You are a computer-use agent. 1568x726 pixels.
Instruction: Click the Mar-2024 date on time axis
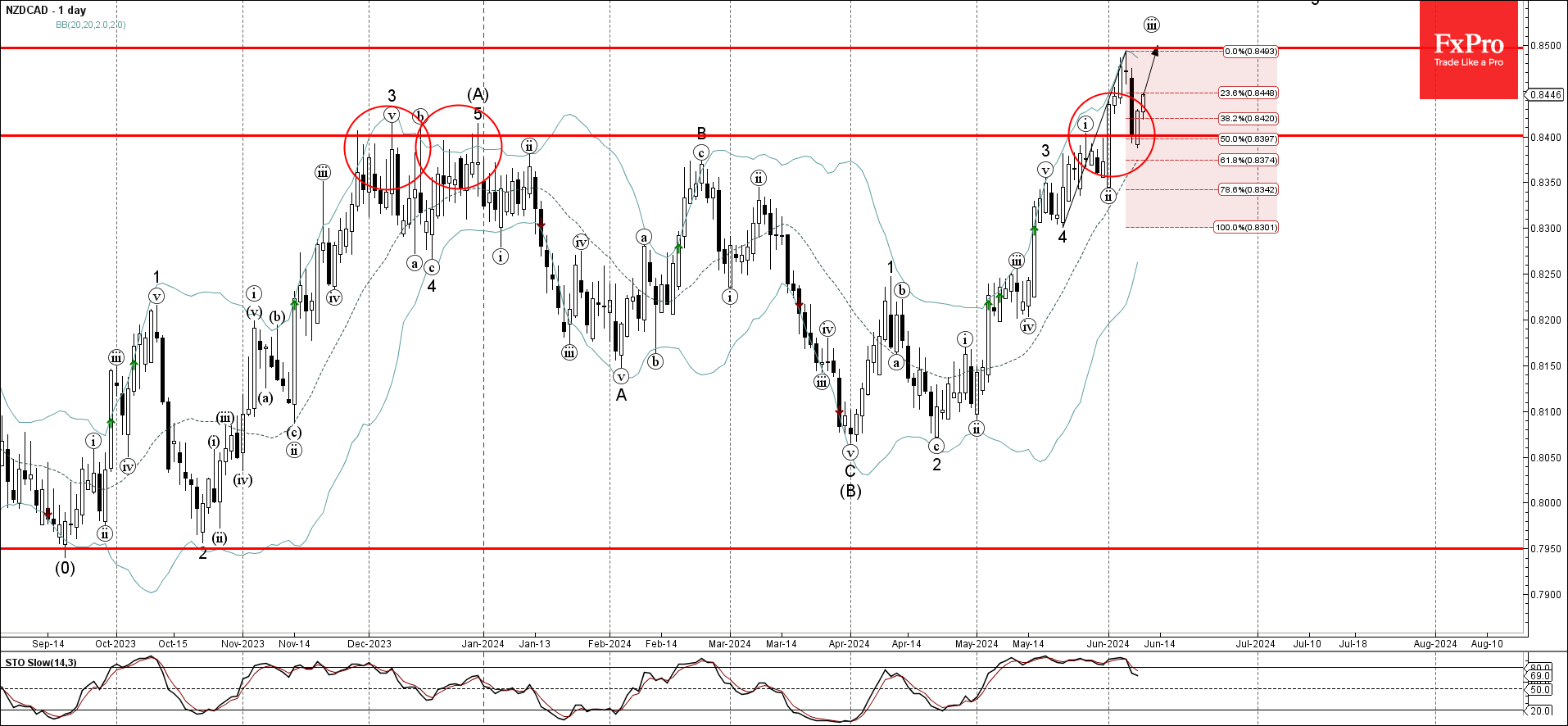(x=730, y=644)
